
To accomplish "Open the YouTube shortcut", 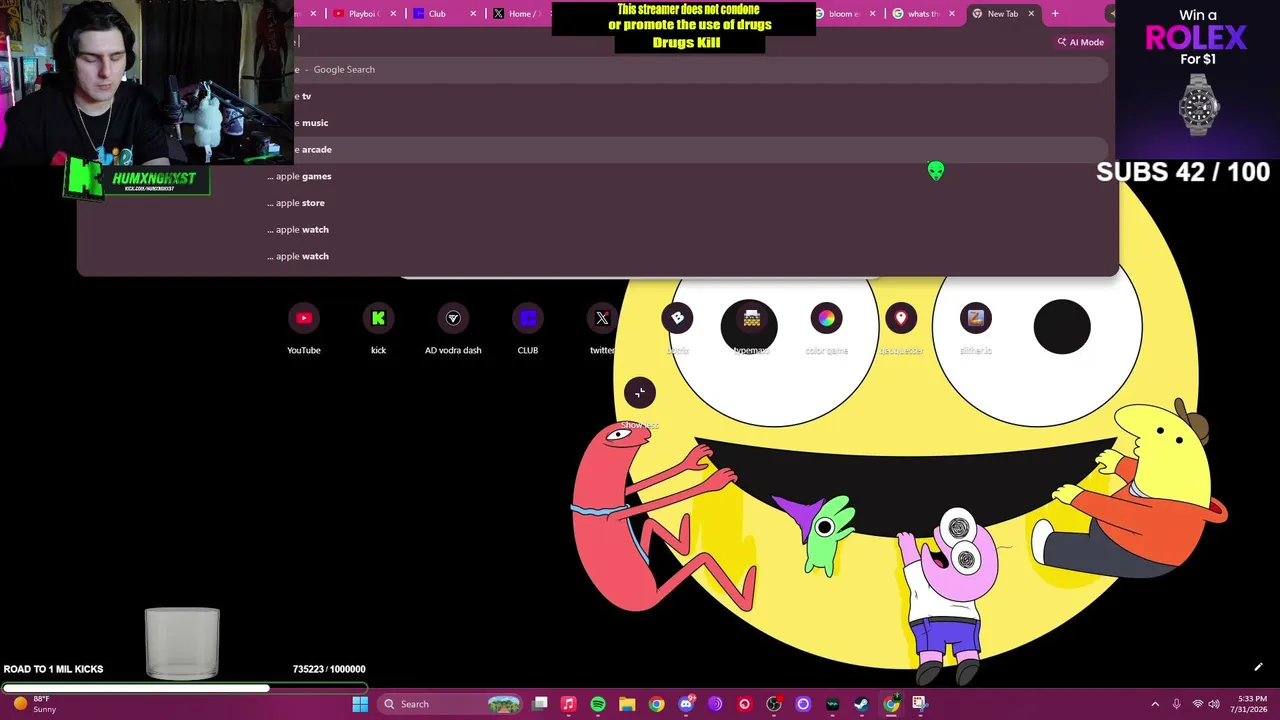I will click(x=304, y=328).
